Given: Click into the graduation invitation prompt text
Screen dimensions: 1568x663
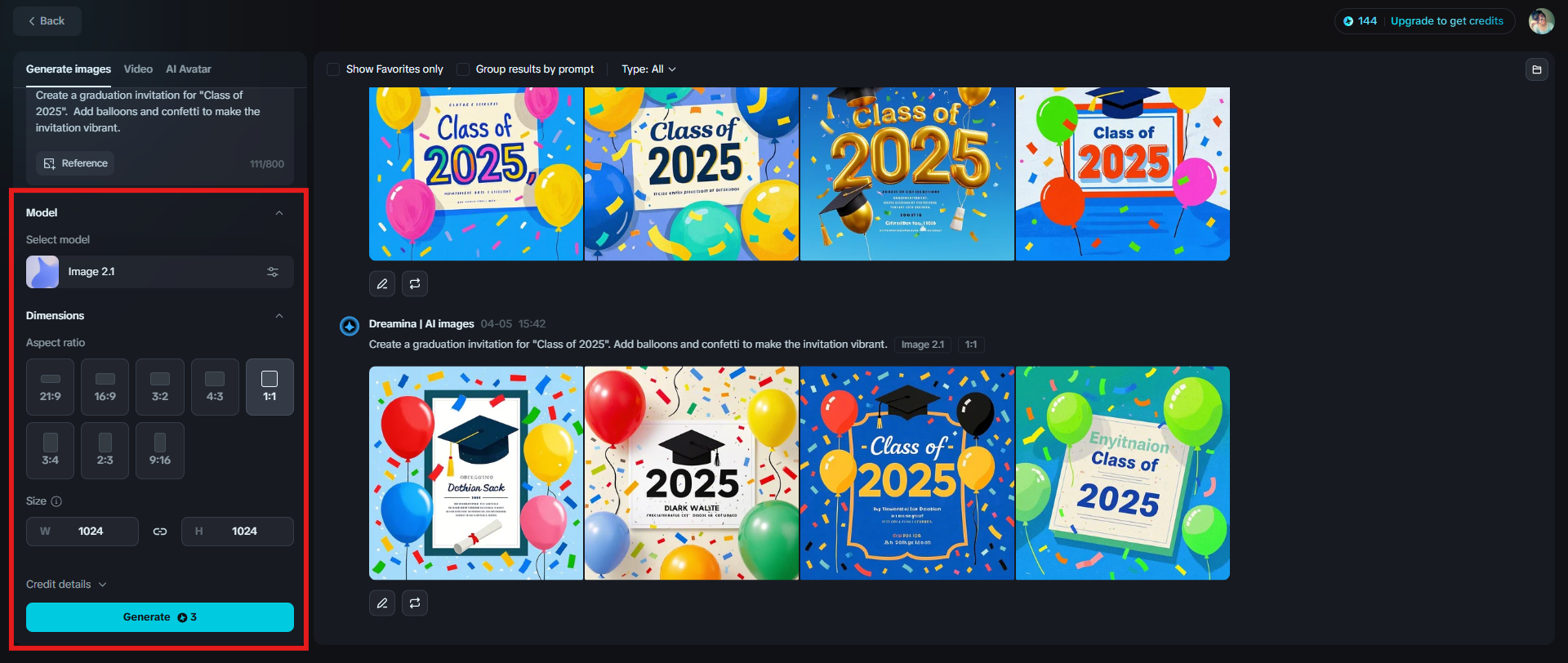Looking at the screenshot, I should click(148, 112).
